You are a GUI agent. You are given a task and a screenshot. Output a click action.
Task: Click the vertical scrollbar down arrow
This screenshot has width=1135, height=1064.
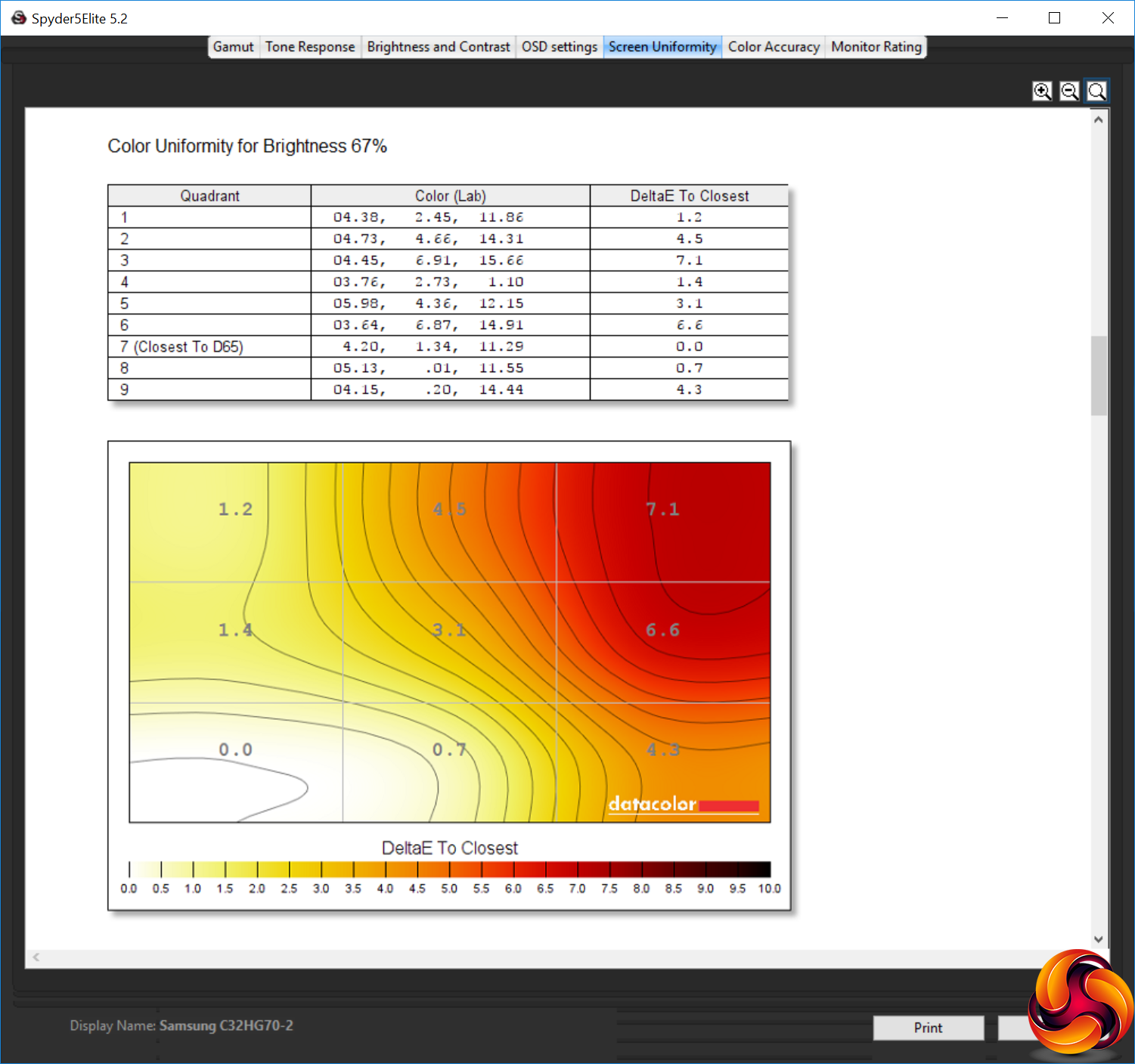[x=1099, y=939]
